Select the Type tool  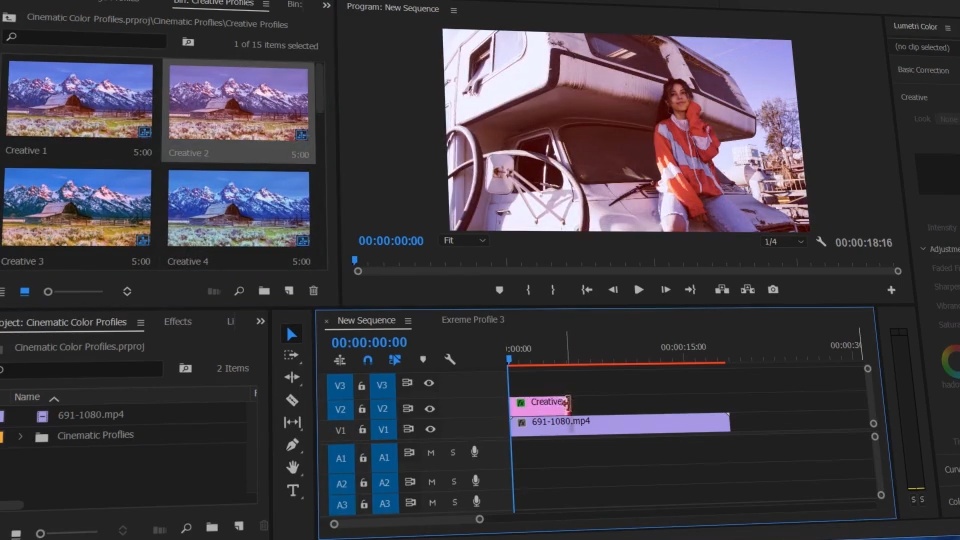[293, 490]
